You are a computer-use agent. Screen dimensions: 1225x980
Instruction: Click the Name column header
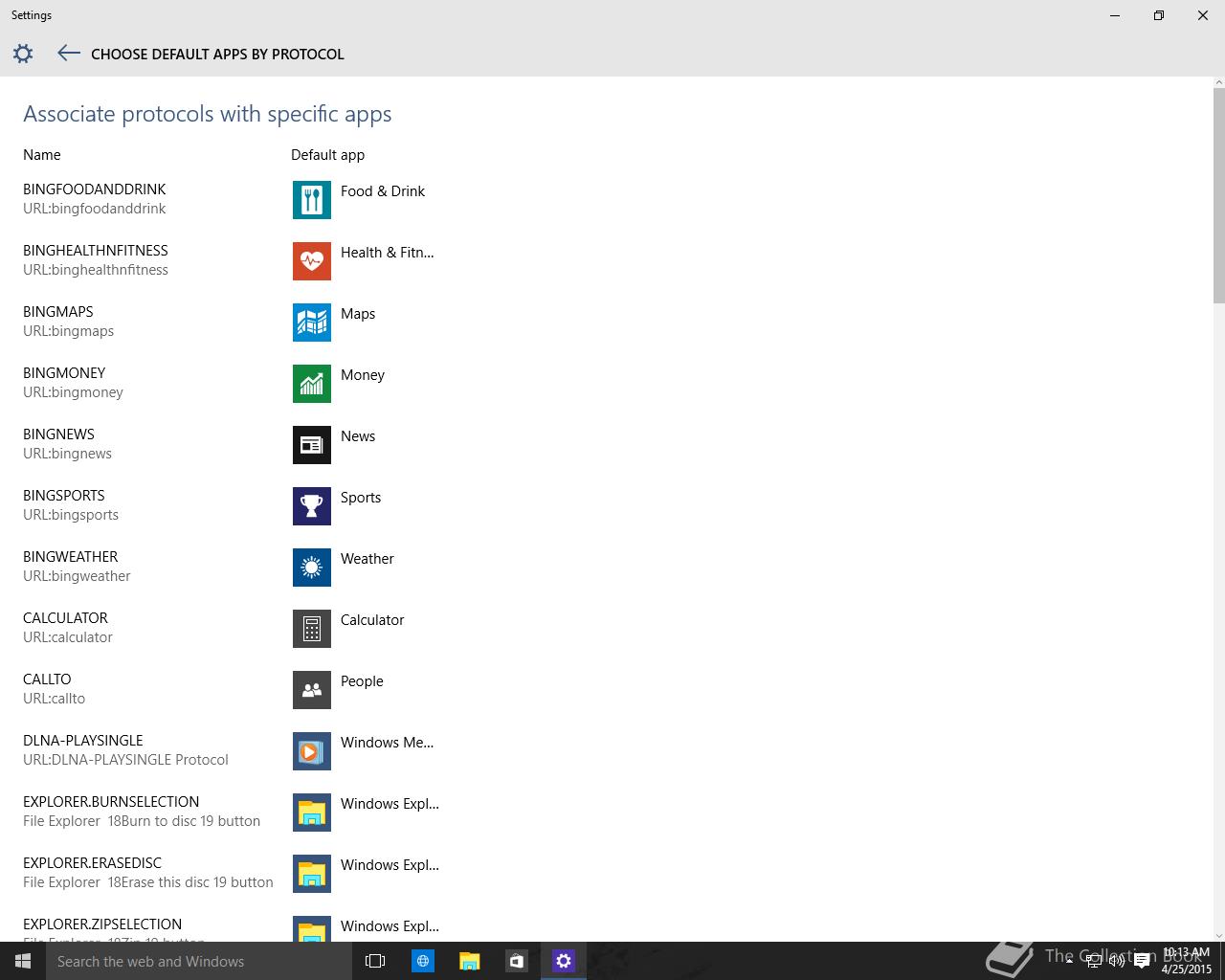pos(42,155)
